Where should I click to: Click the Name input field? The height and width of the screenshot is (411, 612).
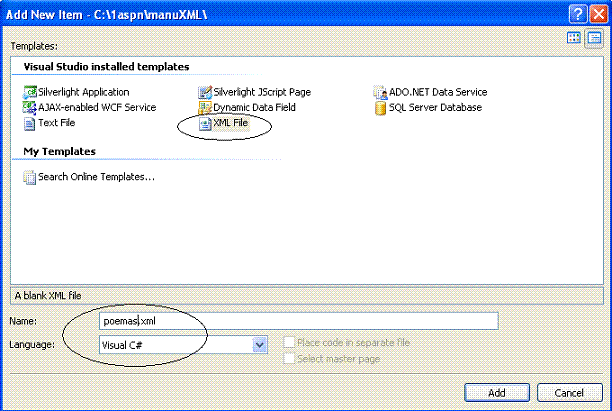point(299,321)
